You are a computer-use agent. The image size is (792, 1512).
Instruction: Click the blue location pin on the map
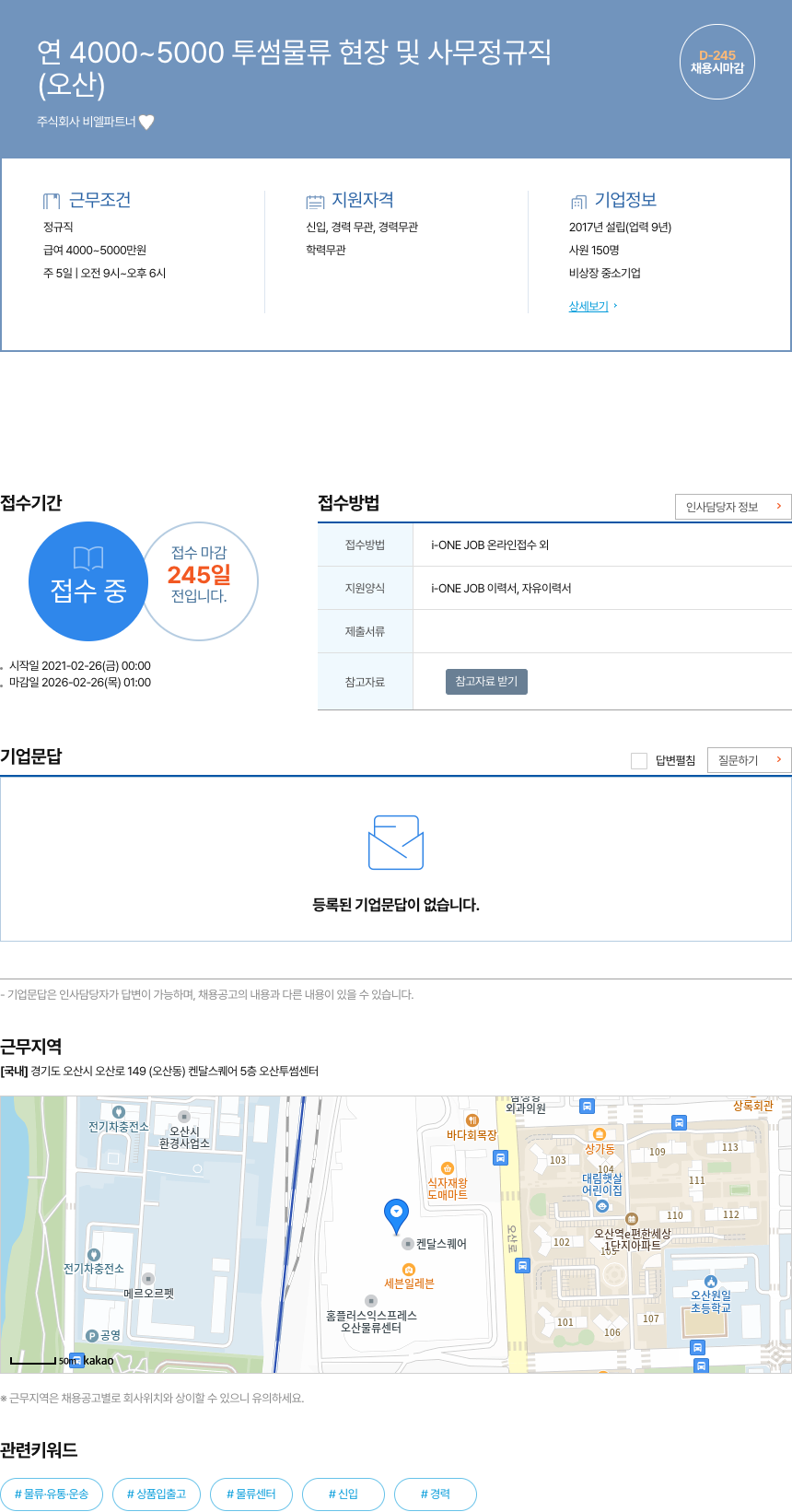(396, 1216)
